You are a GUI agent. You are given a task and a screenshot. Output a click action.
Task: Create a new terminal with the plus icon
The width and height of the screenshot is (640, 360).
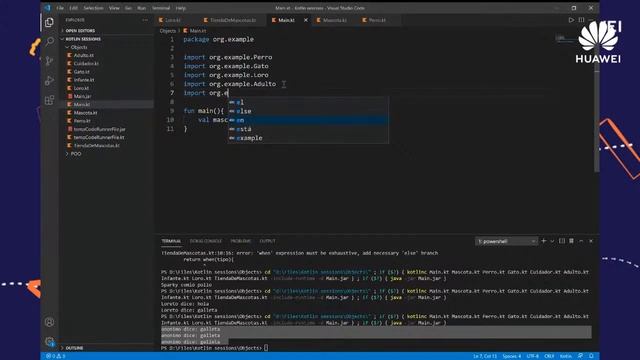pos(543,241)
